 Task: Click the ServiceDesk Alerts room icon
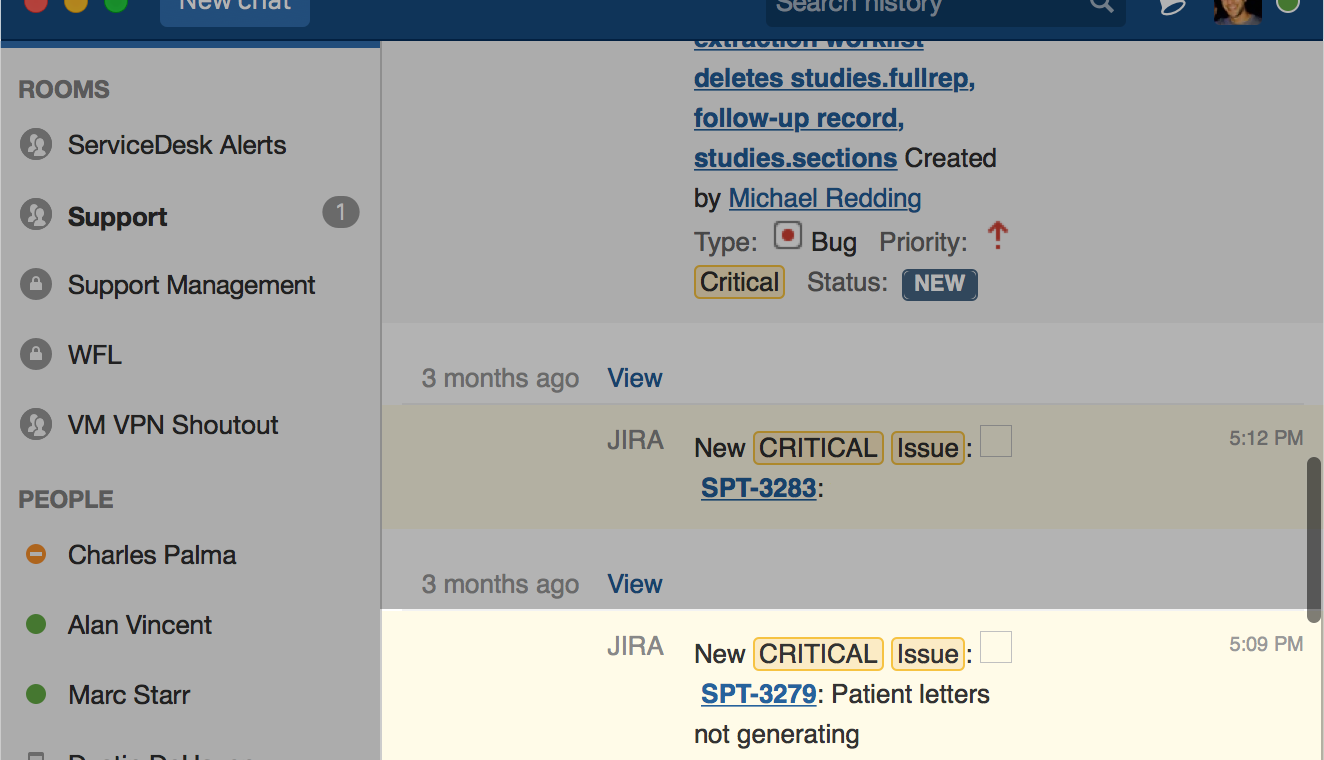point(36,145)
